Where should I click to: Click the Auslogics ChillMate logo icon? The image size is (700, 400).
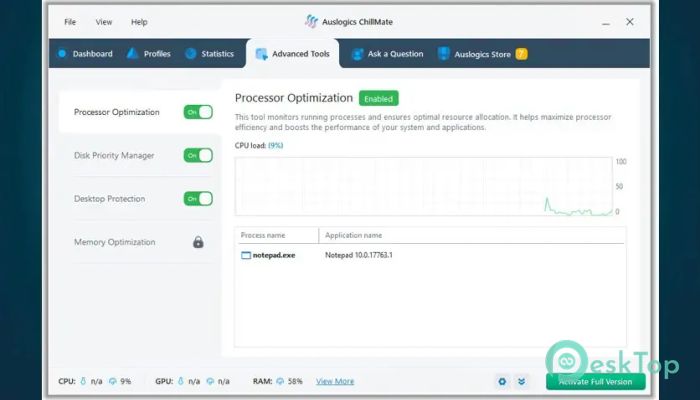[311, 21]
